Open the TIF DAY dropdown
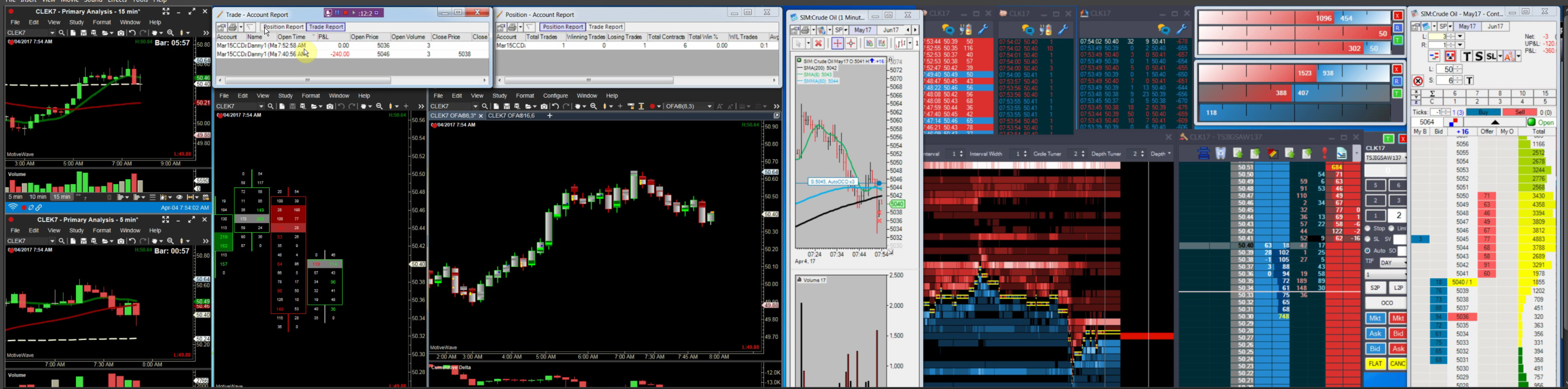This screenshot has width=1568, height=389. 1392,263
